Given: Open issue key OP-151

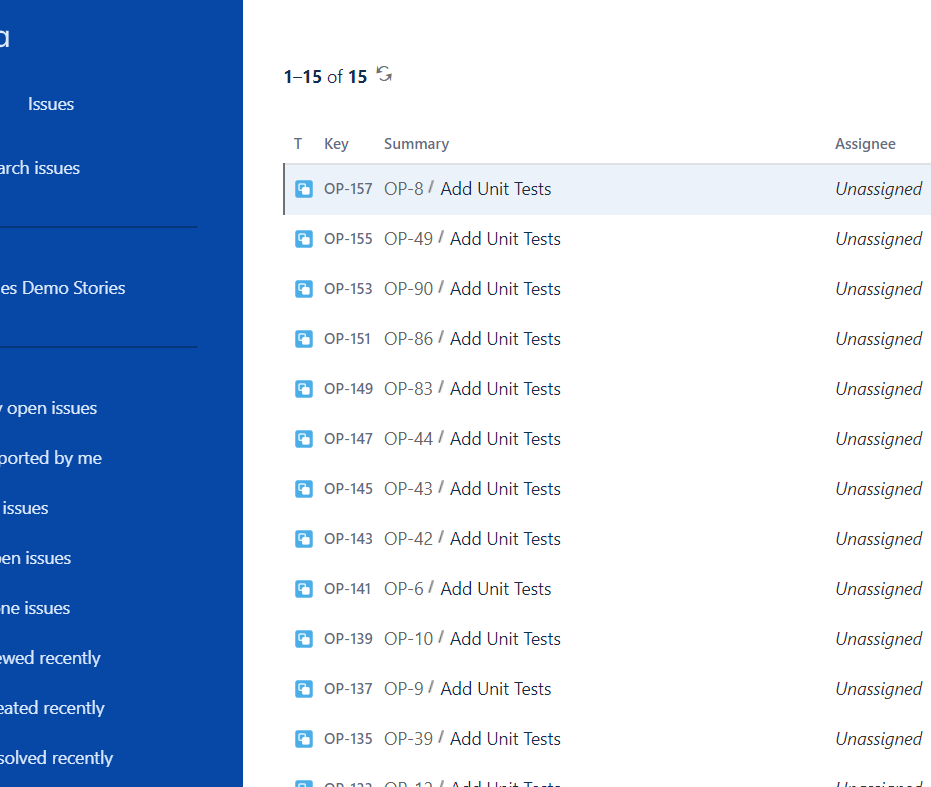Looking at the screenshot, I should click(x=347, y=339).
